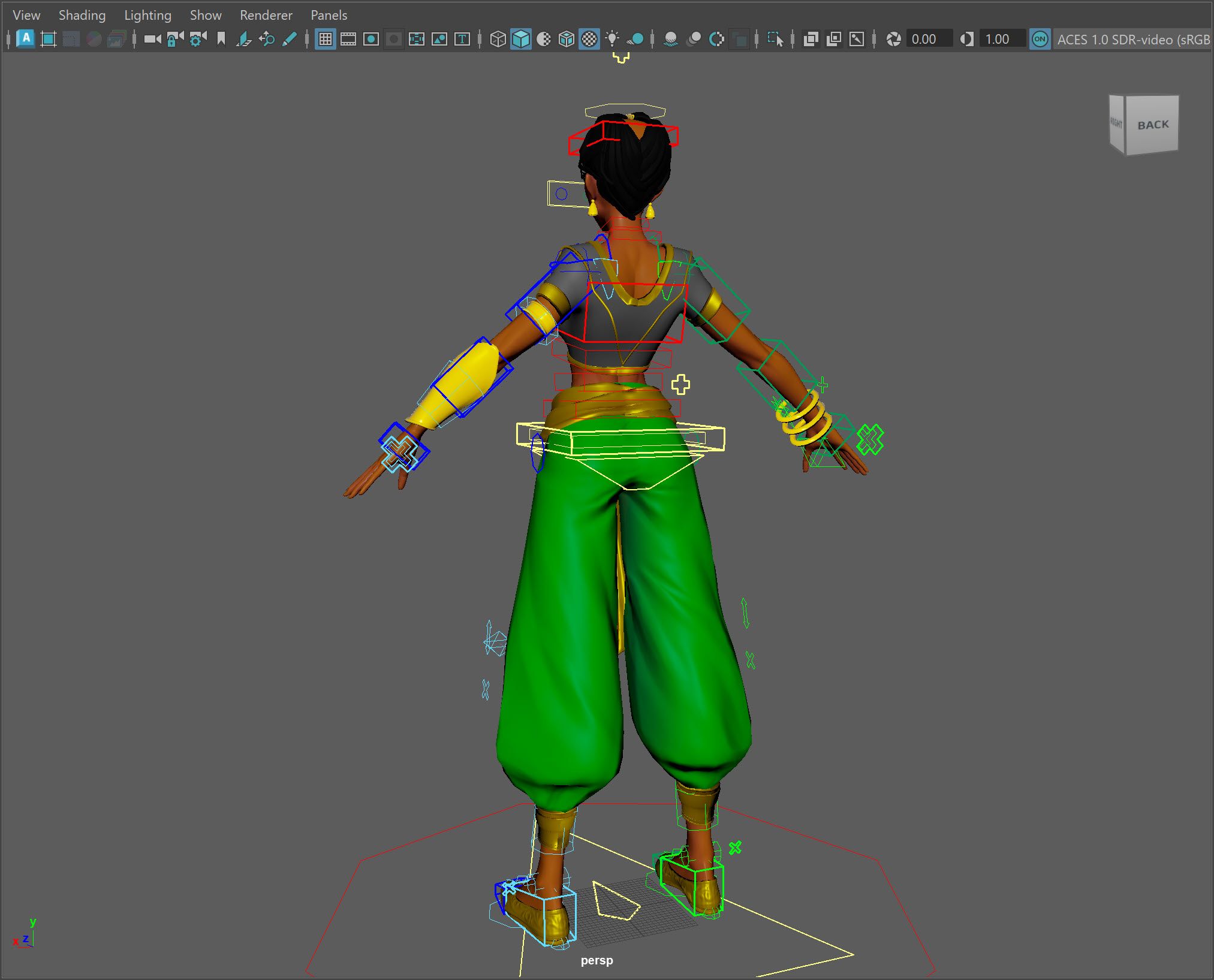Toggle the color management ON button
The height and width of the screenshot is (980, 1214).
pyautogui.click(x=1040, y=40)
